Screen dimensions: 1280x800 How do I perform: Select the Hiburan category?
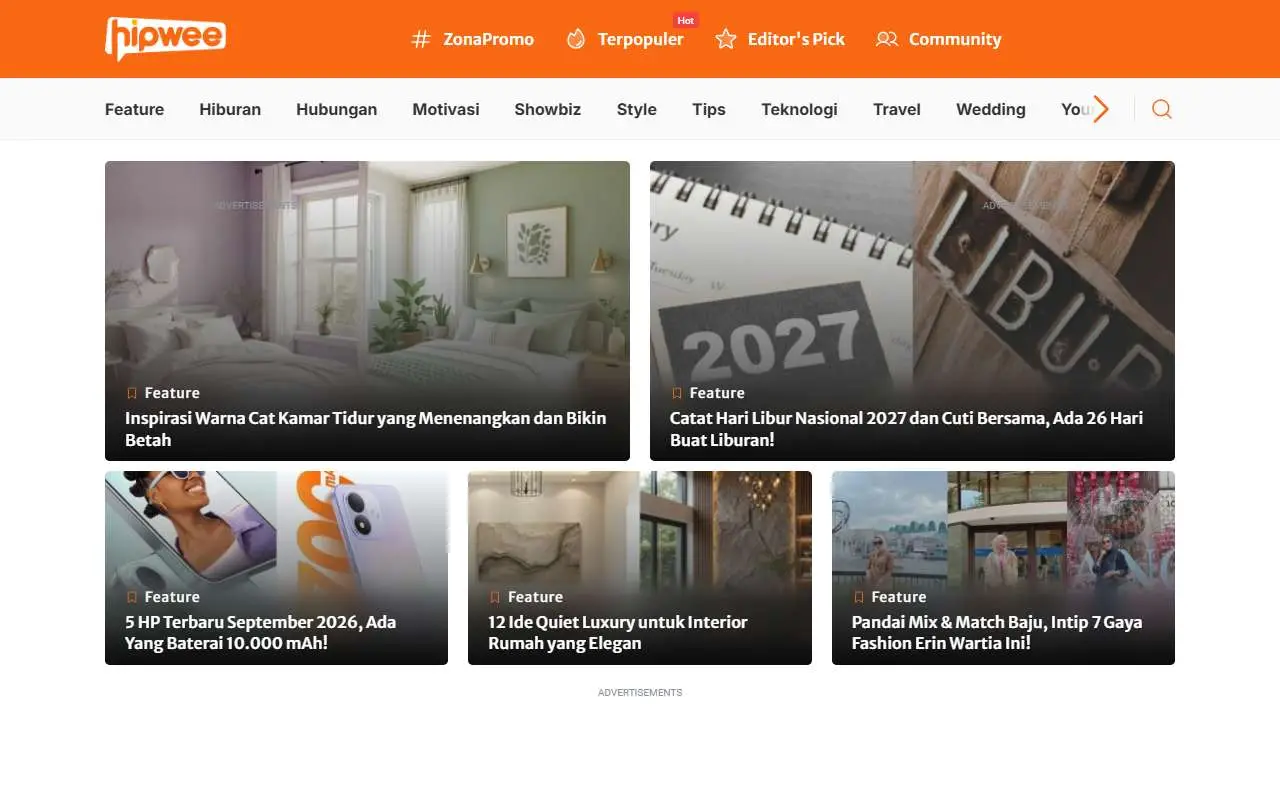[230, 109]
